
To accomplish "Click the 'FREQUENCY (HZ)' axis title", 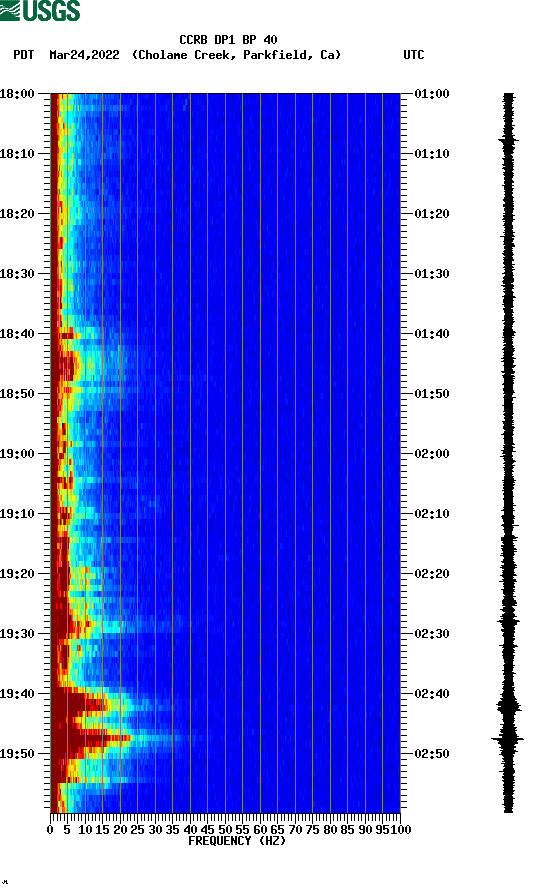I will [x=236, y=841].
